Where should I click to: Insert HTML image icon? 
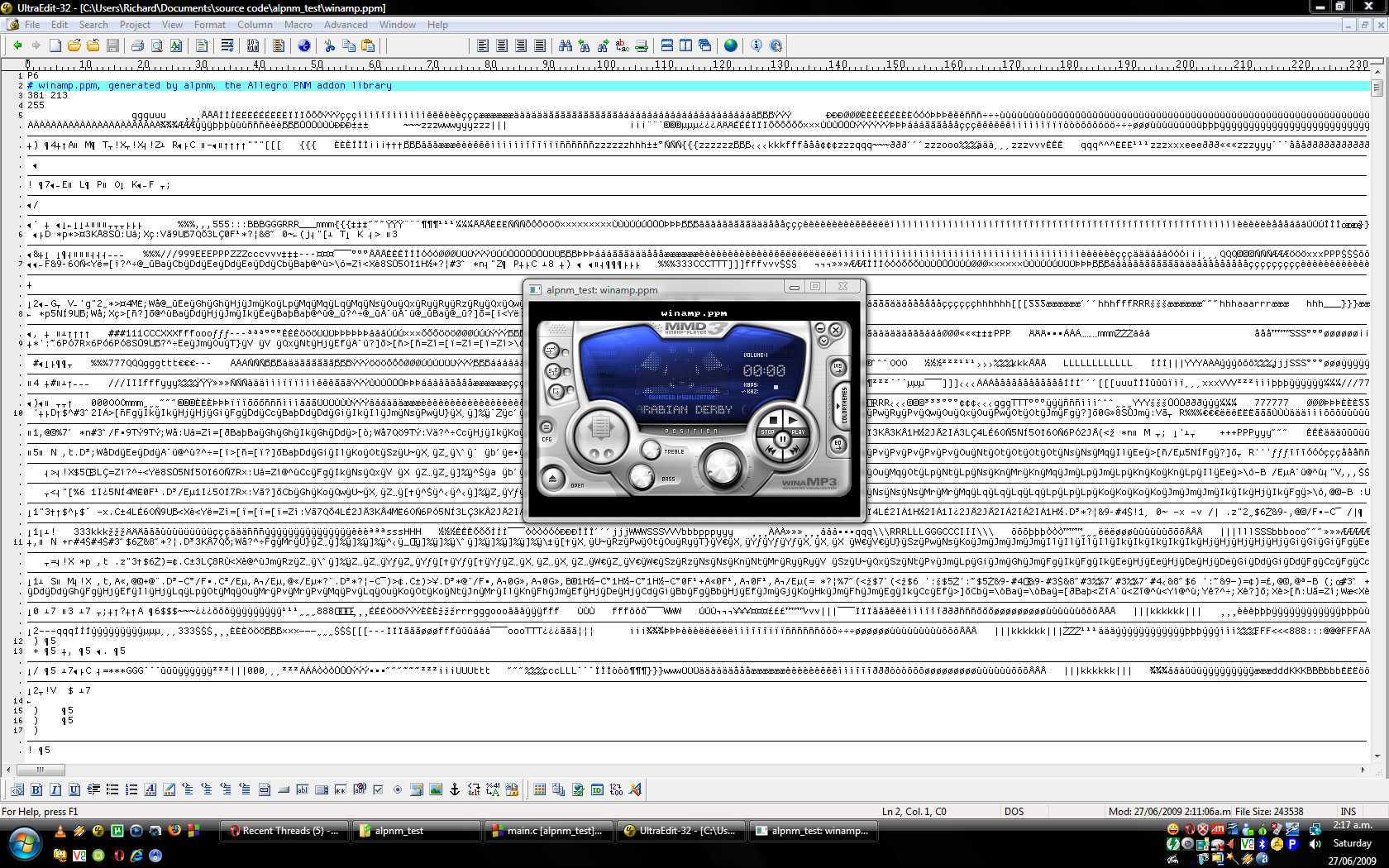pos(436,789)
